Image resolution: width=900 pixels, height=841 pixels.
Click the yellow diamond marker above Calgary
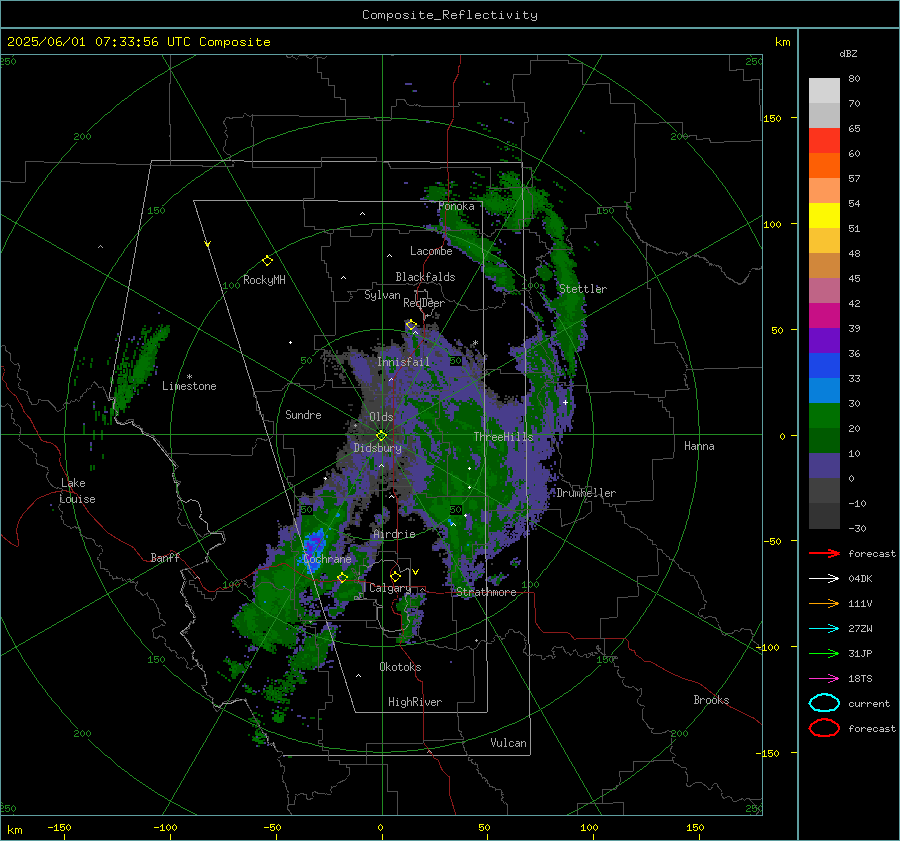coord(395,576)
